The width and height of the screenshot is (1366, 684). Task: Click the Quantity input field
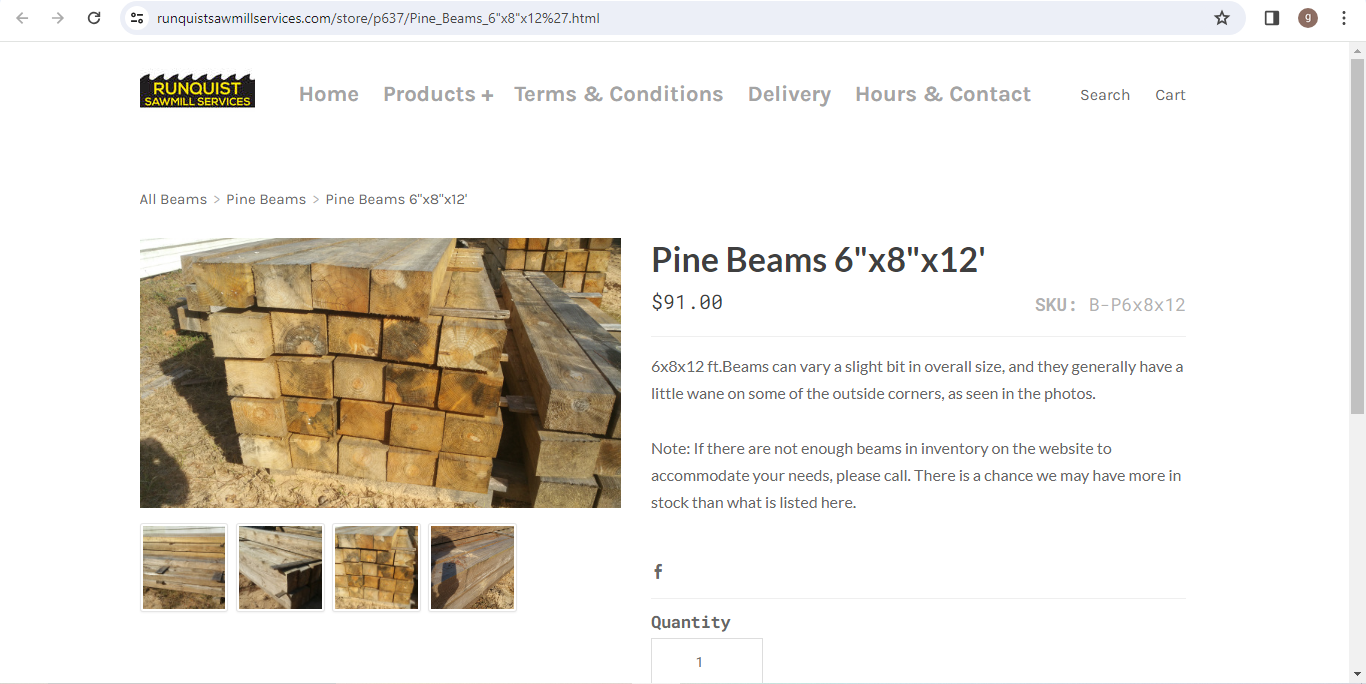point(707,661)
